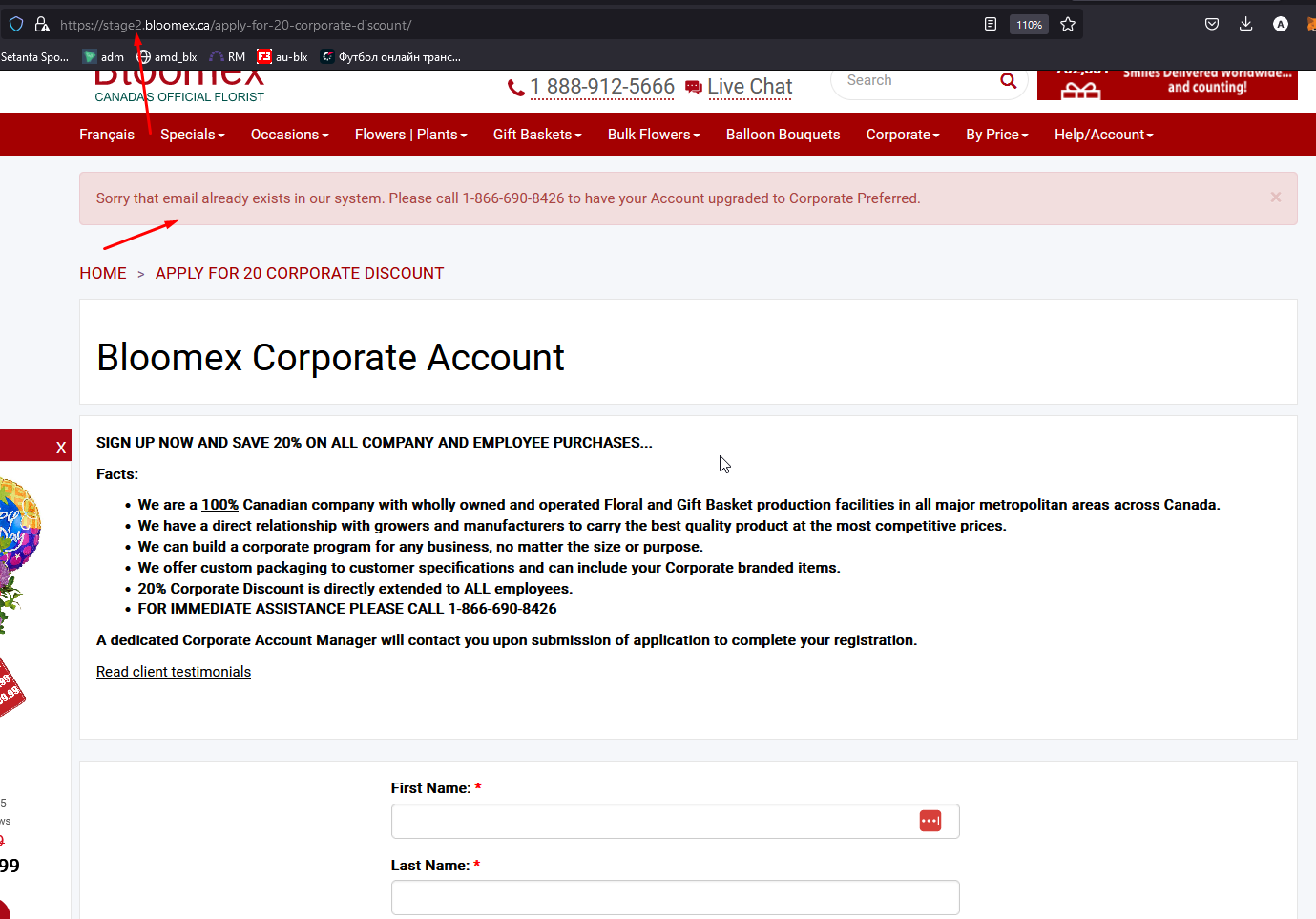Viewport: 1316px width, 919px height.
Task: Open Read client testimonials link
Action: pyautogui.click(x=174, y=672)
